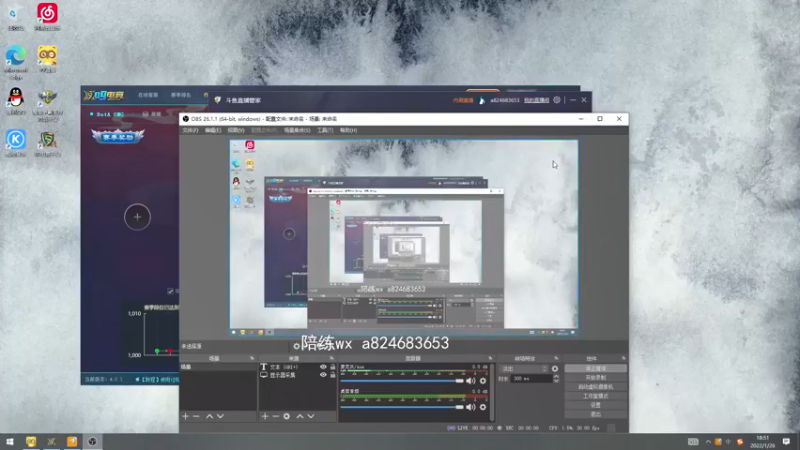Pop out the audio mixer dock
This screenshot has height=450, width=800.
click(x=490, y=358)
